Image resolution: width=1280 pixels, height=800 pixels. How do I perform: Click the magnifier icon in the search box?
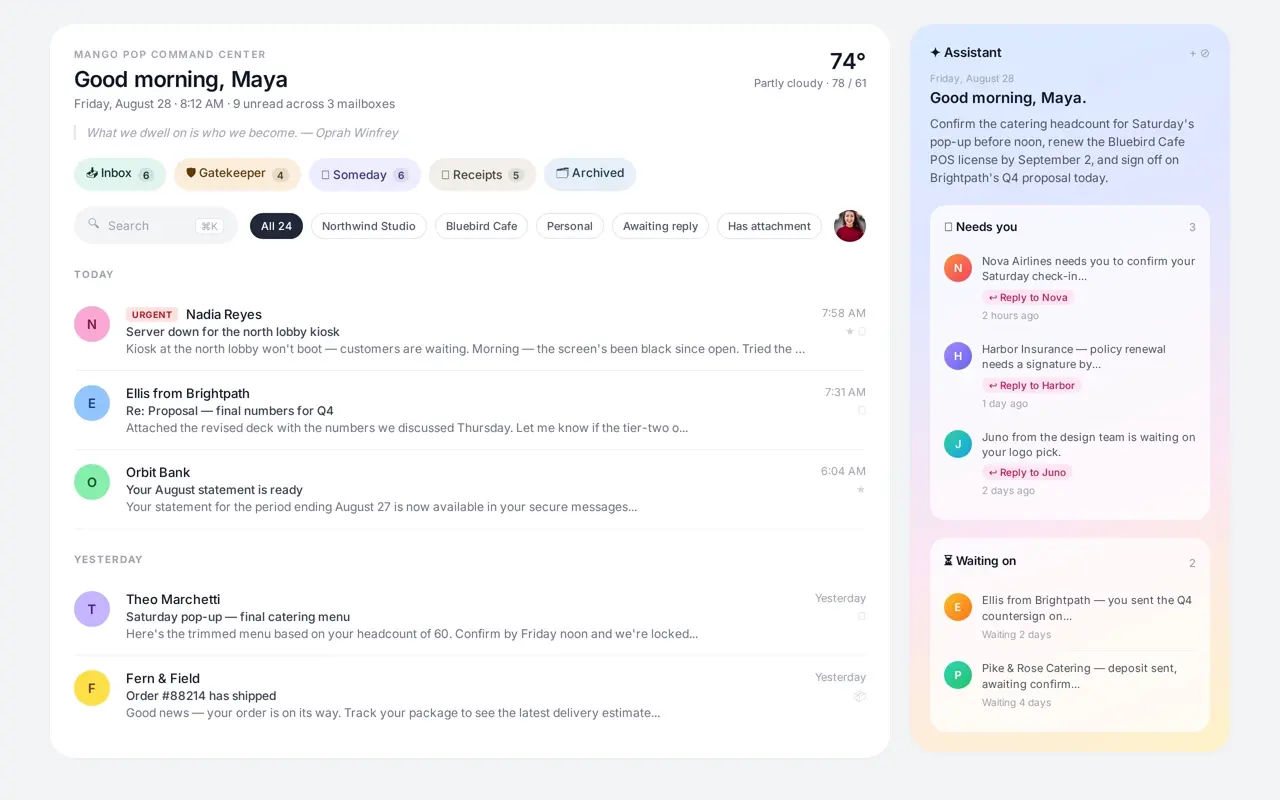coord(94,224)
